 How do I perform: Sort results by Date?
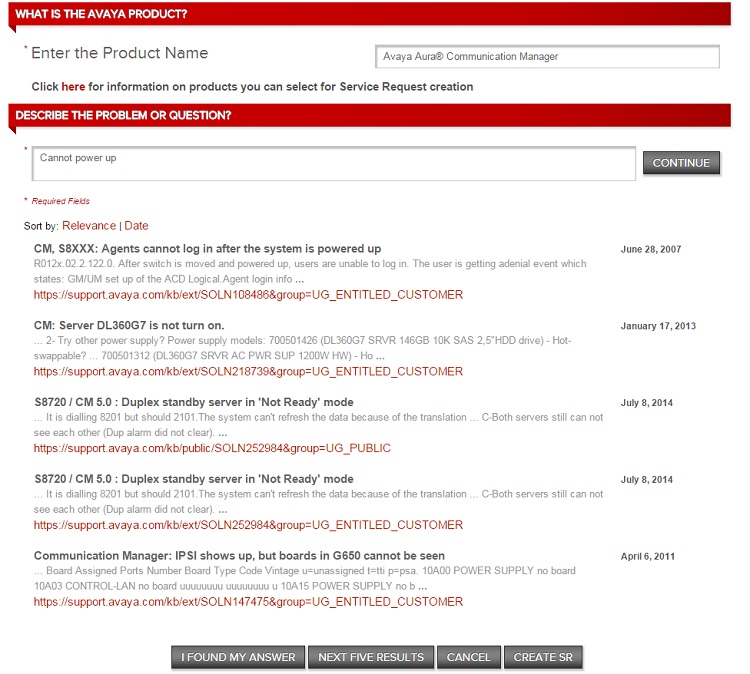[136, 226]
